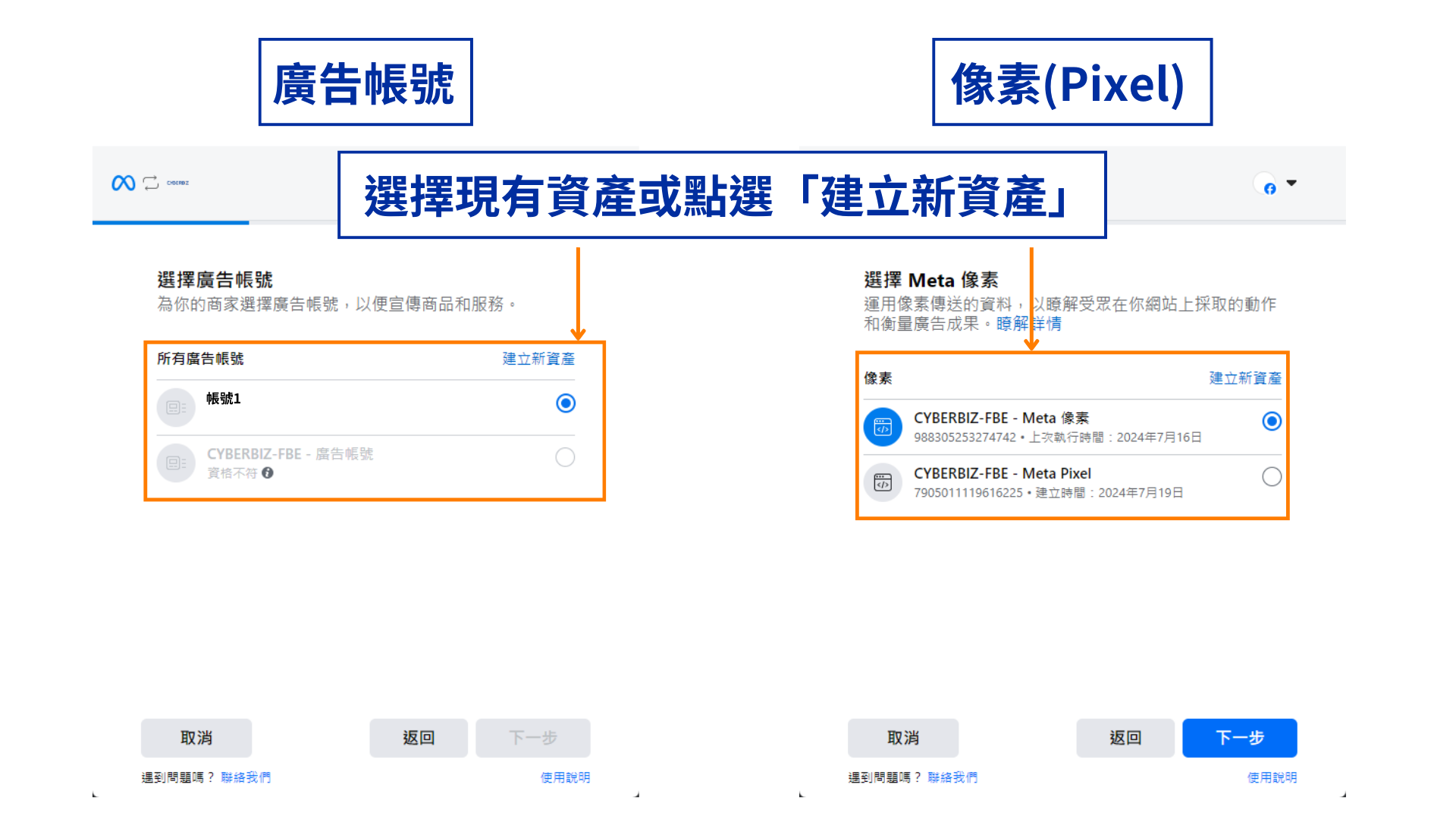This screenshot has height=819, width=1456.
Task: Click the 返回 button on the pixel page
Action: 1125,737
